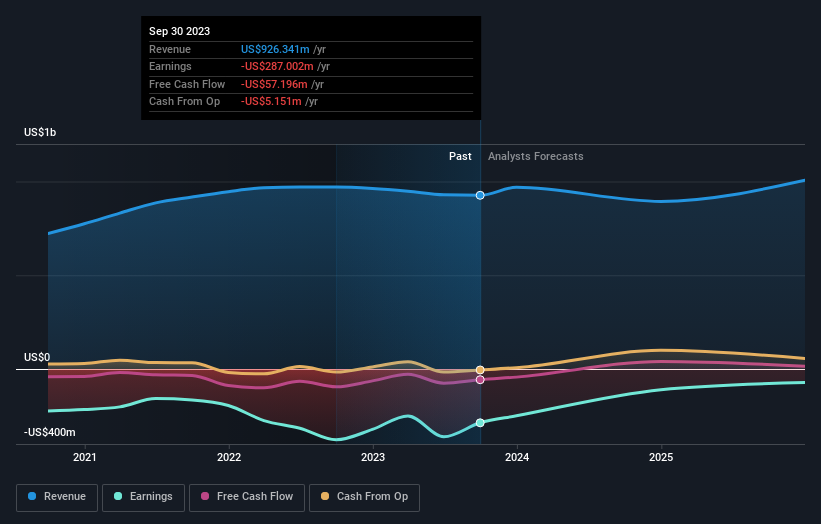Click the Past section label
The image size is (821, 524).
pyautogui.click(x=460, y=156)
